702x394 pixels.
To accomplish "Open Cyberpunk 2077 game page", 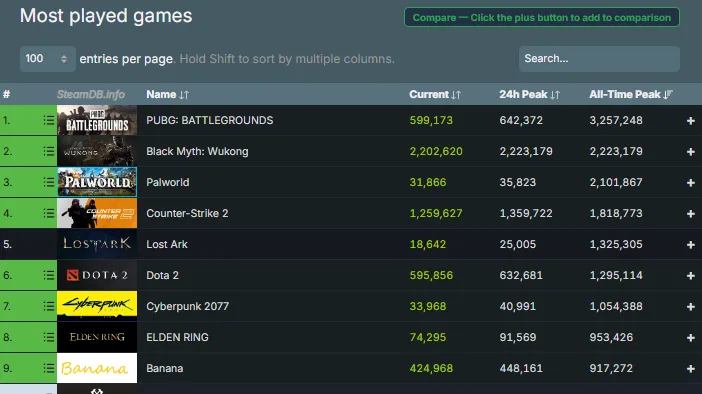I will pos(188,306).
